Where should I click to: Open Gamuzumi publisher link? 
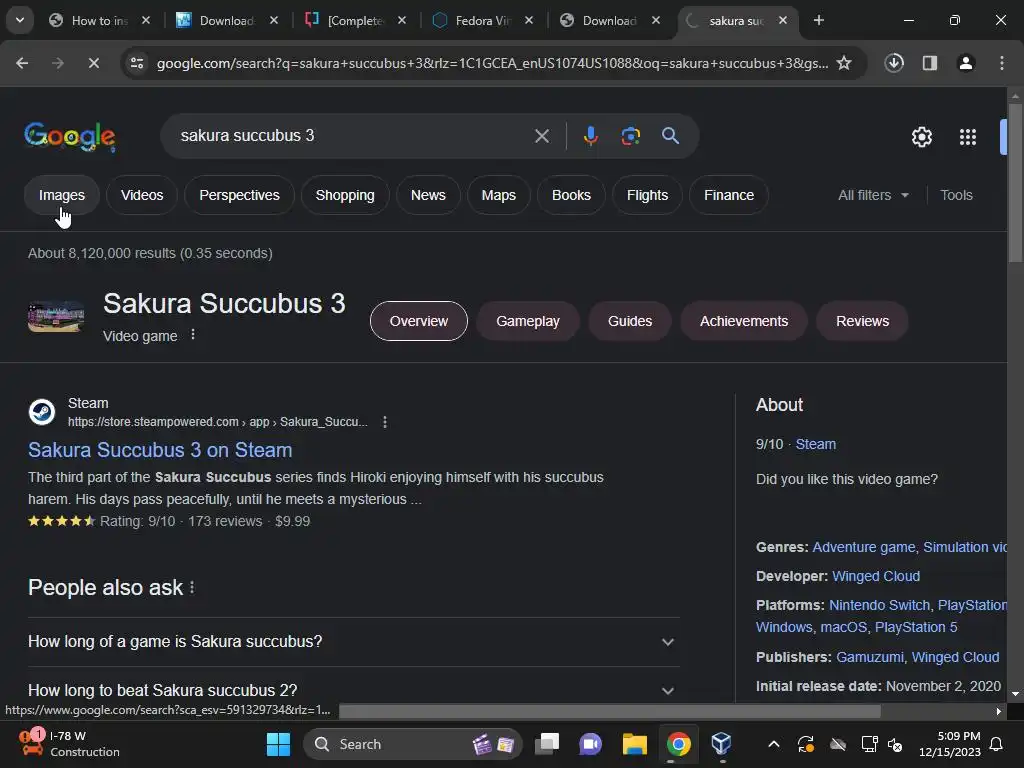pyautogui.click(x=870, y=657)
